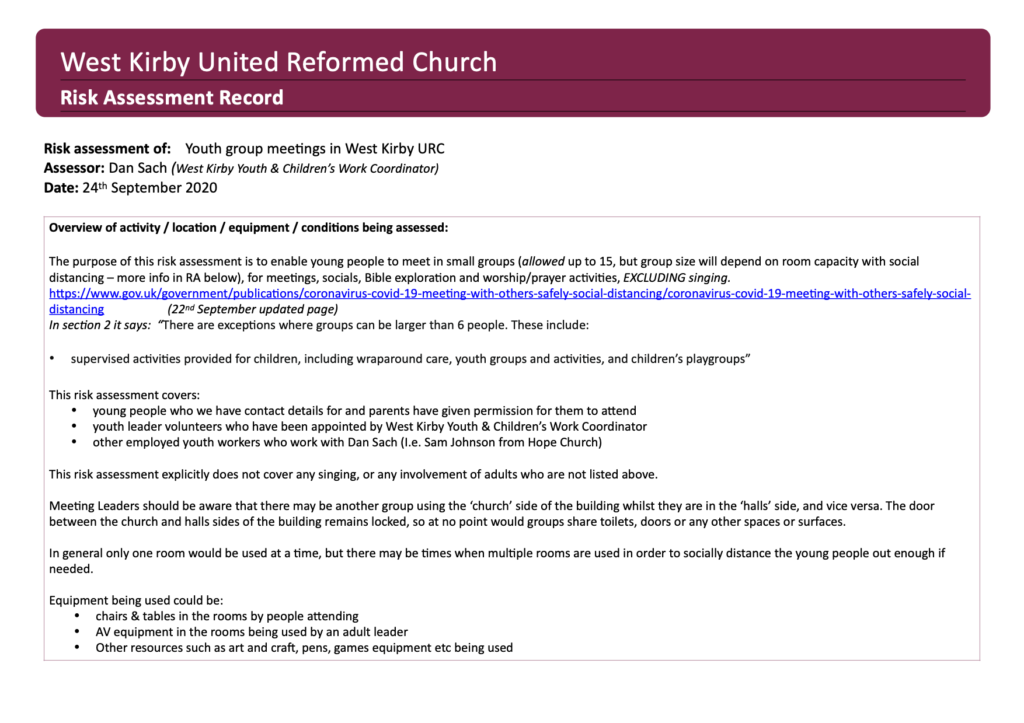The image size is (1024, 723).
Task: Click the 'Risk assessment of:' label
Action: coord(107,149)
